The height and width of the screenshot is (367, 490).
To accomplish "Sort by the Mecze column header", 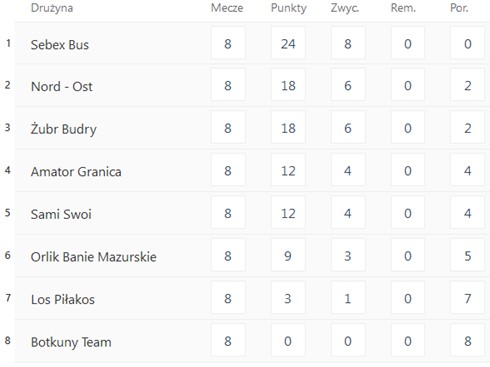I will pyautogui.click(x=227, y=8).
